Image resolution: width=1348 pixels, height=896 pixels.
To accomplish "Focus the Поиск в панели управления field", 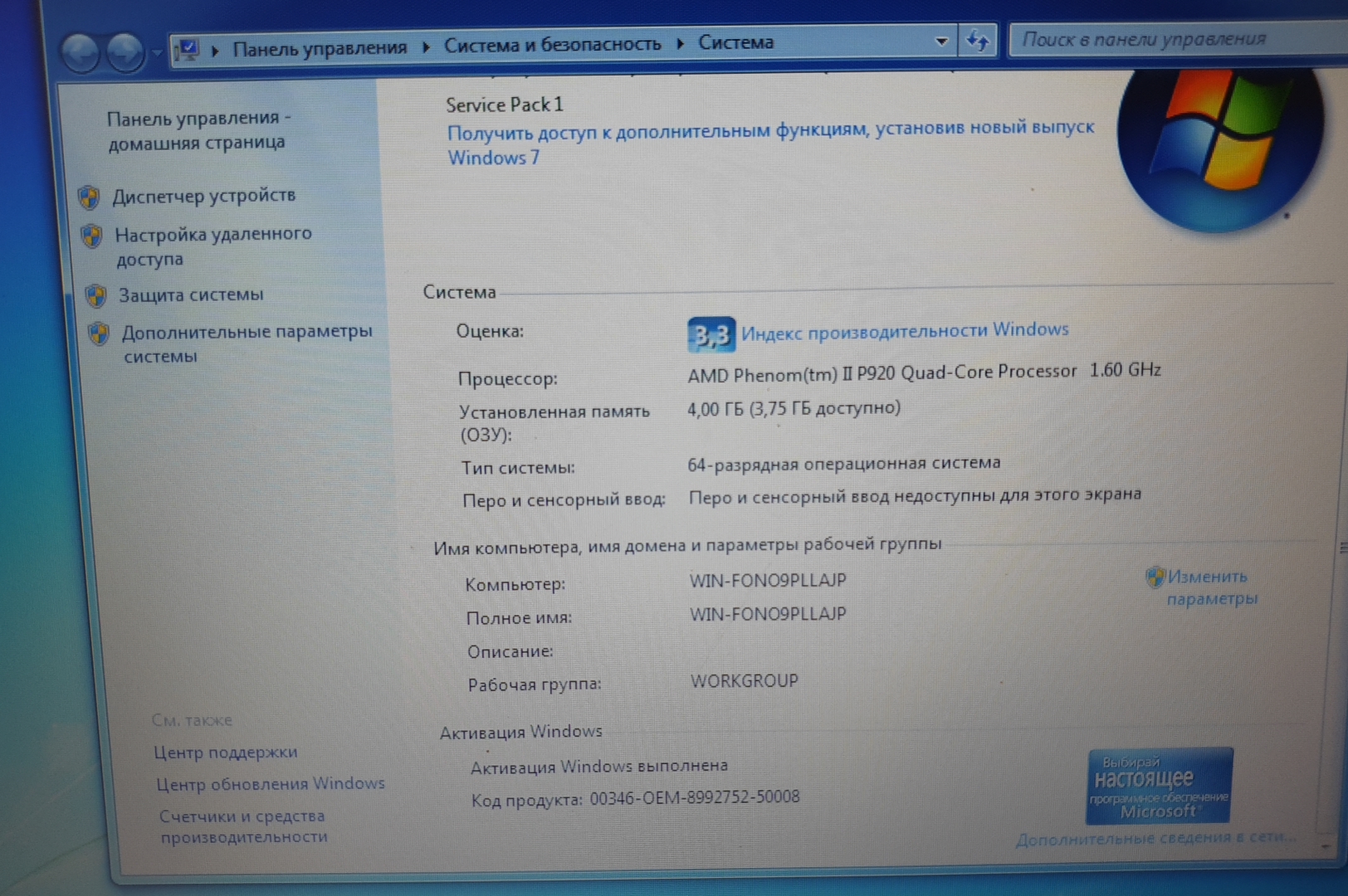I will coord(1162,39).
